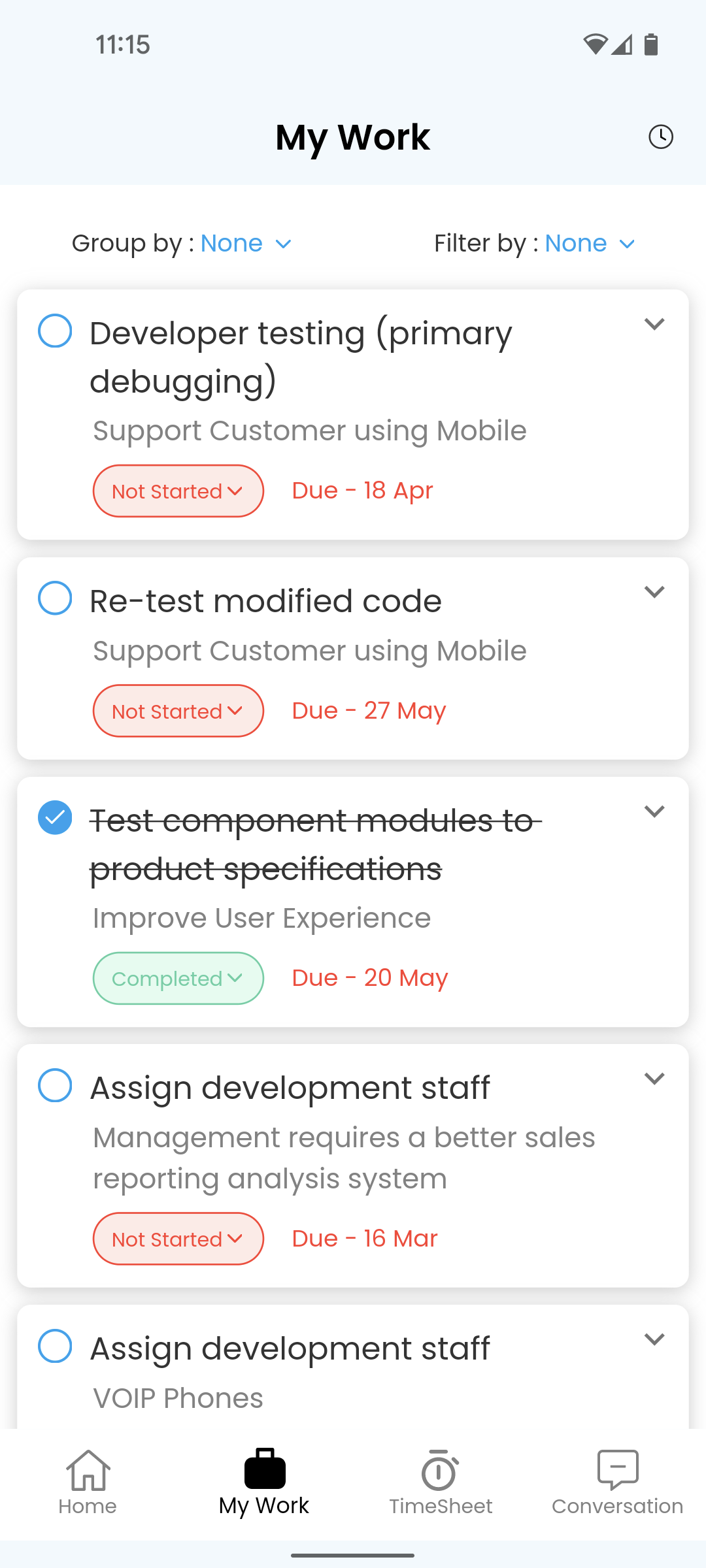This screenshot has height=1568, width=706.
Task: Open the Conversation chat bubble icon
Action: 618,1470
